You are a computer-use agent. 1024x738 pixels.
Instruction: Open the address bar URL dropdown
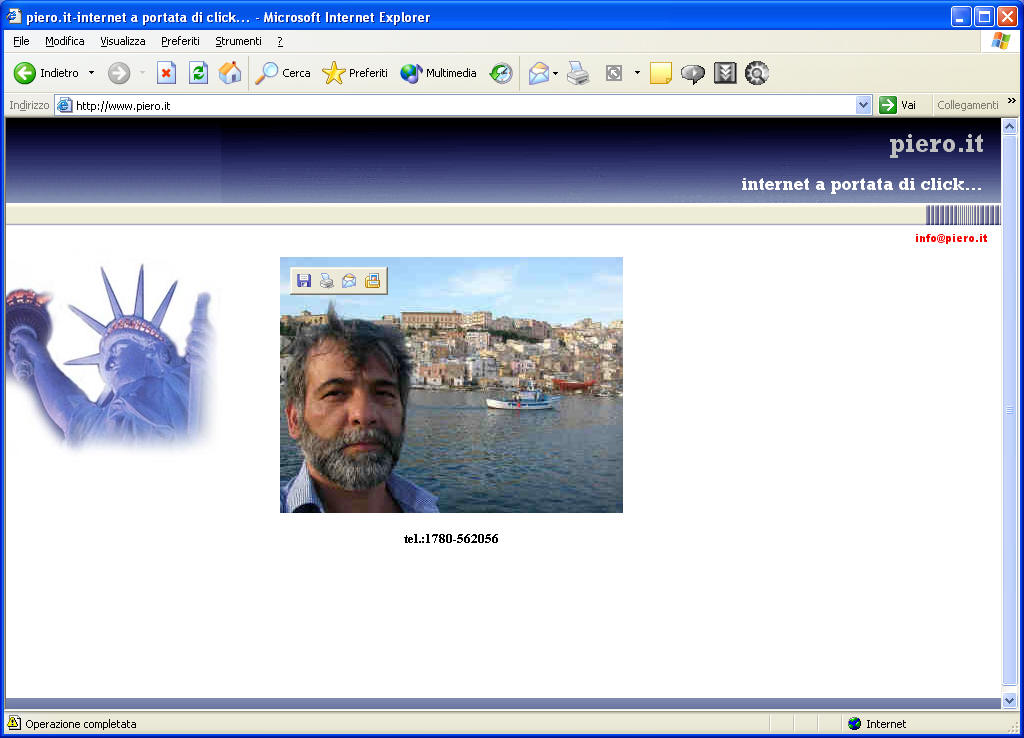click(x=863, y=105)
